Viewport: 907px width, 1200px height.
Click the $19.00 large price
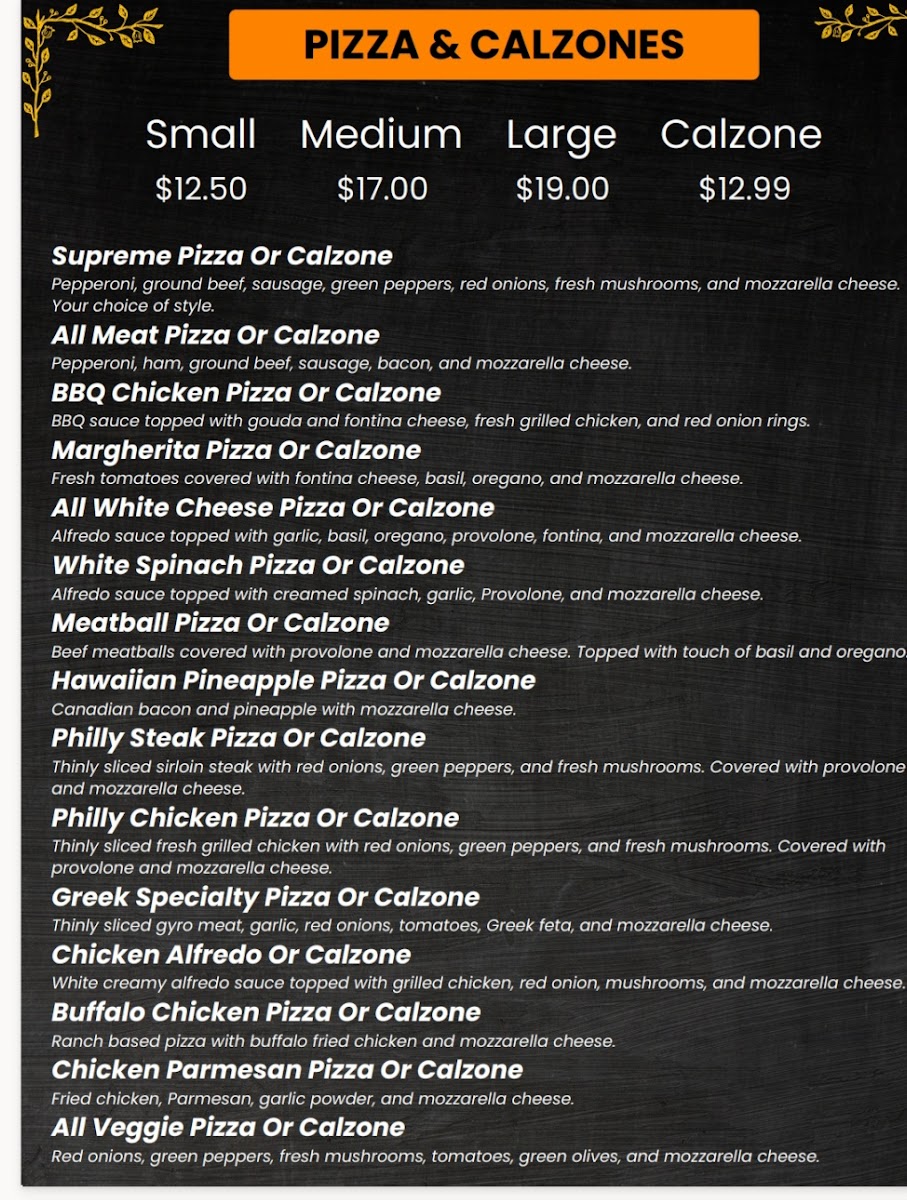tap(562, 189)
